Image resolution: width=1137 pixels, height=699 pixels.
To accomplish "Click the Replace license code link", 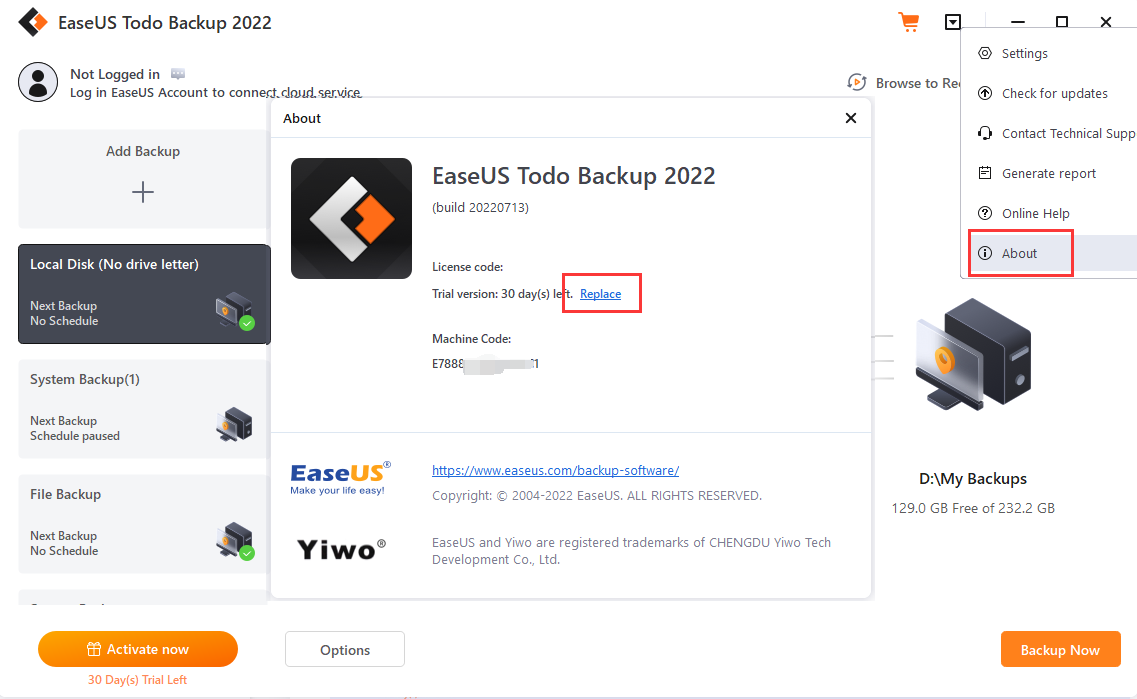I will tap(600, 294).
